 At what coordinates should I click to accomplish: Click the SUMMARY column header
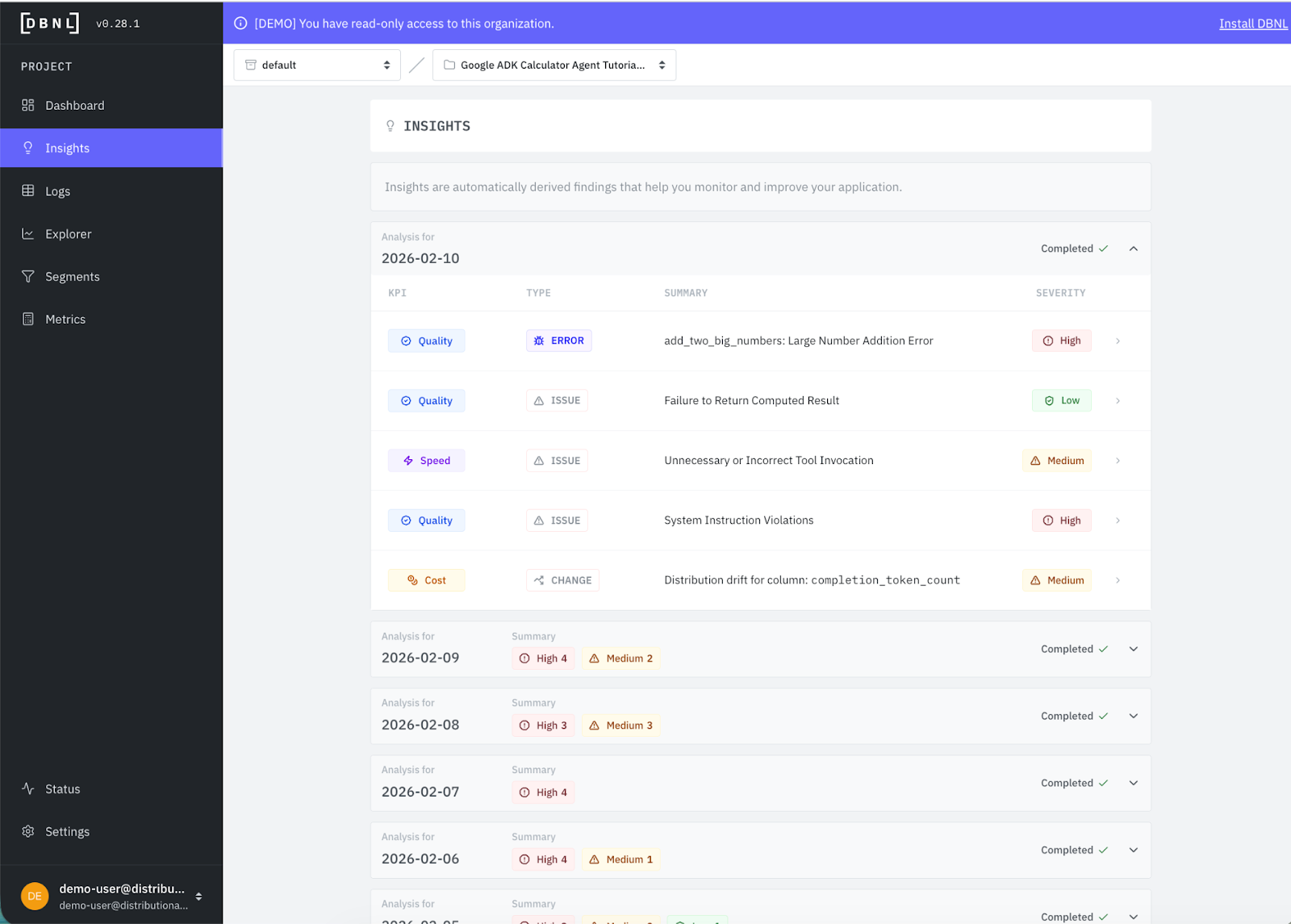tap(686, 293)
